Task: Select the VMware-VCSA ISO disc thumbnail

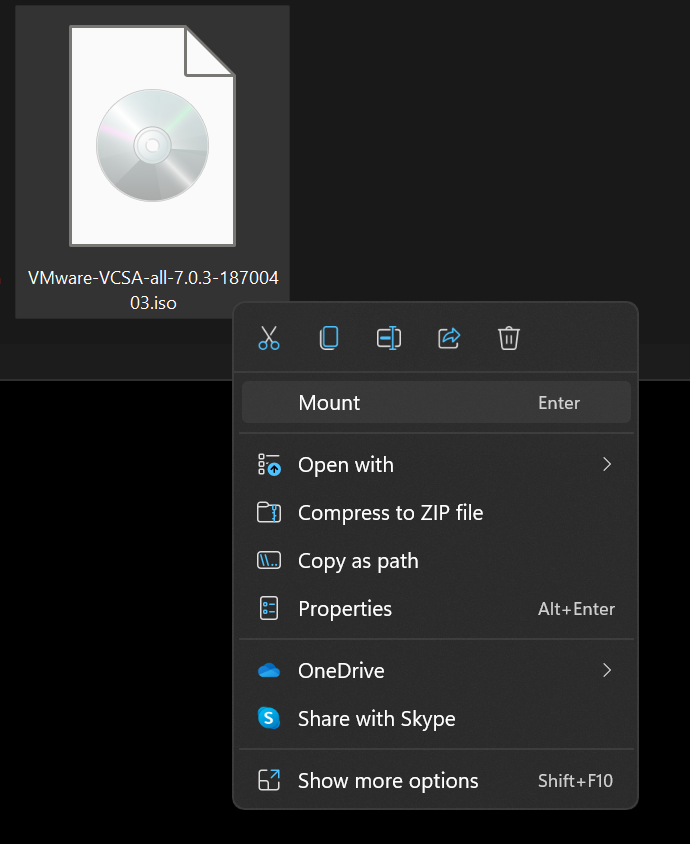Action: tap(152, 136)
